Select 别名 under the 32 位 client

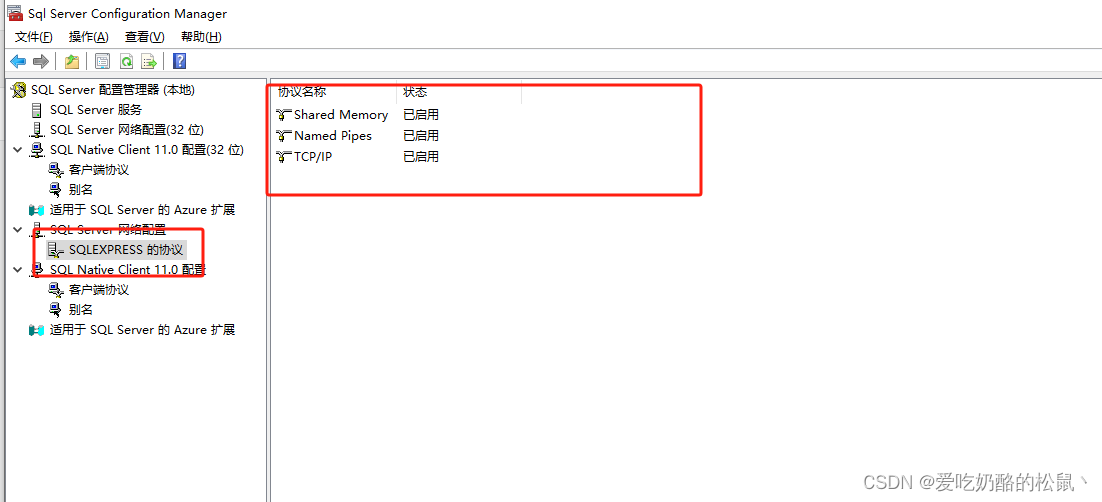click(x=81, y=190)
